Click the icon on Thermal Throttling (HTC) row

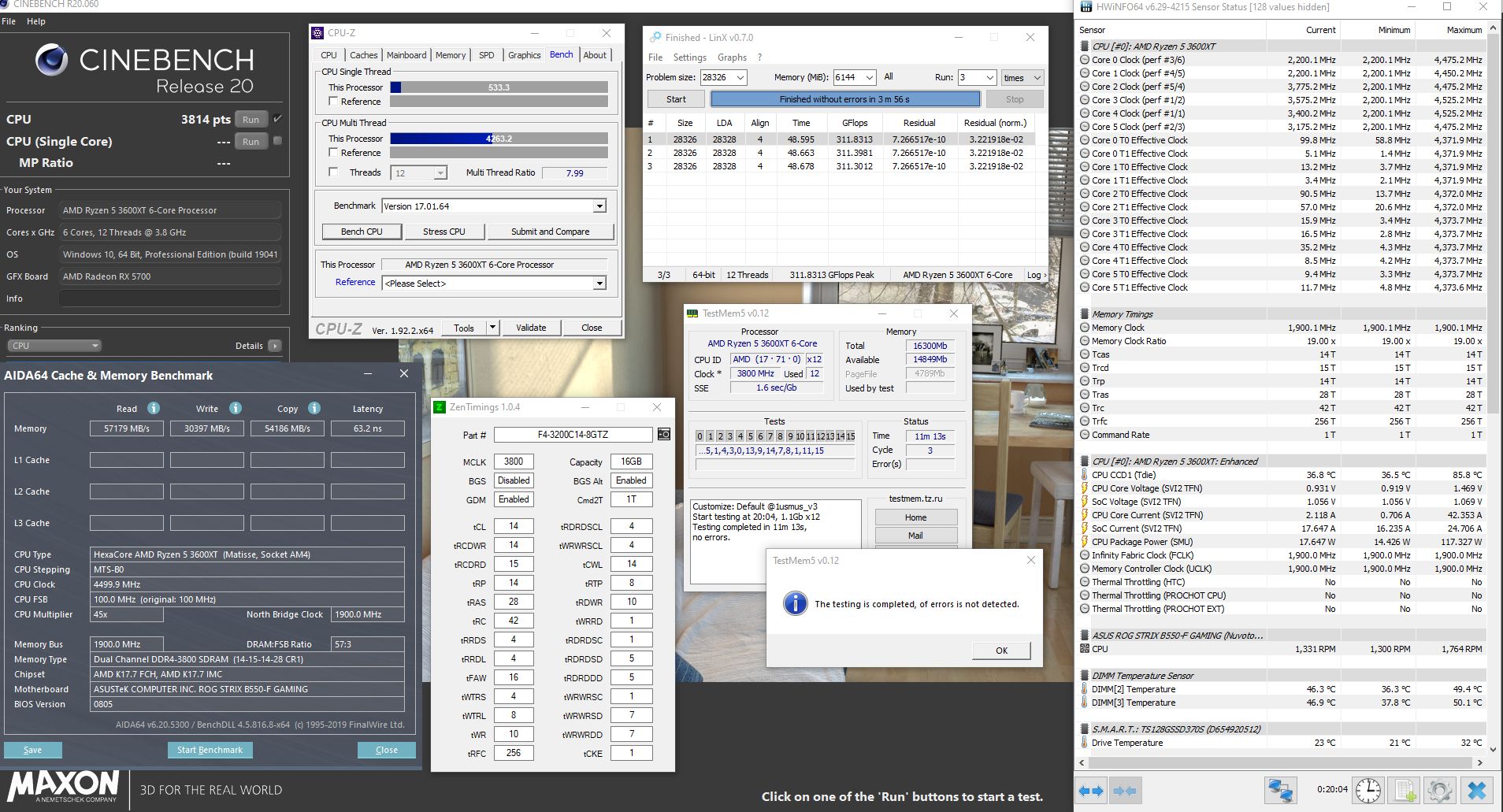(x=1085, y=582)
